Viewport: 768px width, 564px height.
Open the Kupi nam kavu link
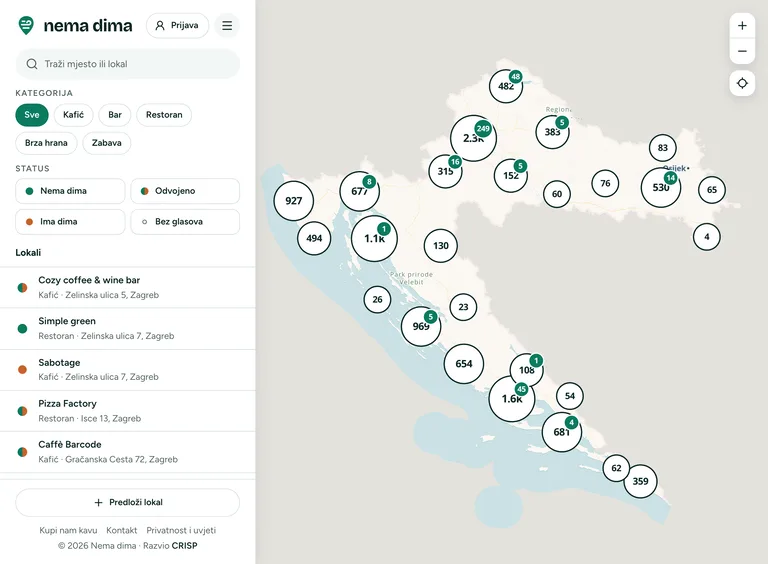(x=68, y=530)
